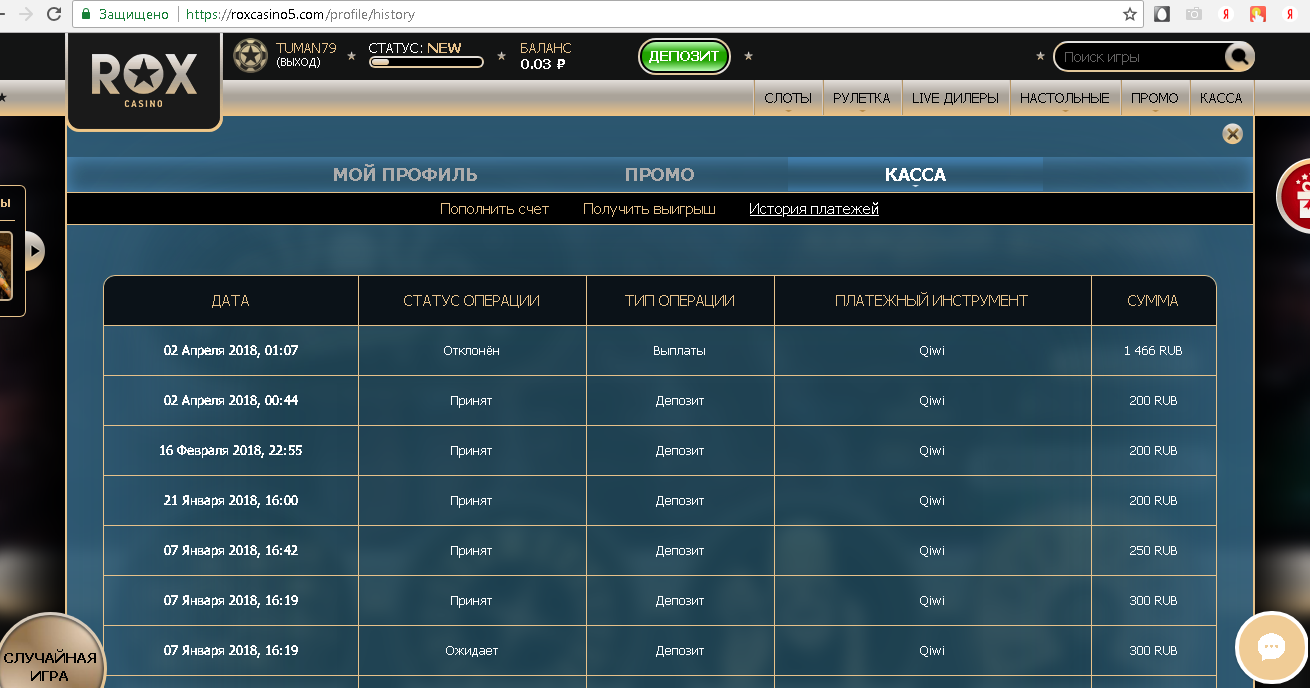Click the ПЛАТЕЖНЫЙ ИНСТРУМЕНТ column header

[x=932, y=300]
